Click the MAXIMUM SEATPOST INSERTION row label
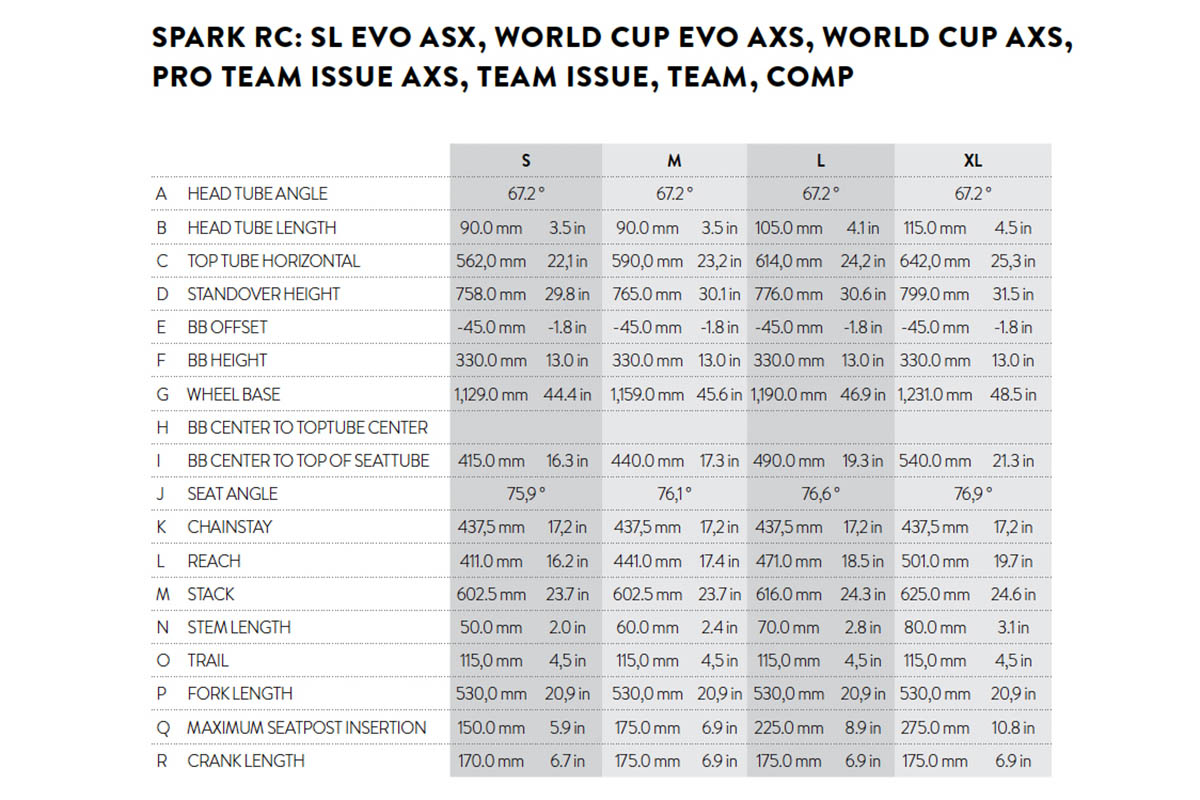The width and height of the screenshot is (1200, 800). [x=306, y=728]
